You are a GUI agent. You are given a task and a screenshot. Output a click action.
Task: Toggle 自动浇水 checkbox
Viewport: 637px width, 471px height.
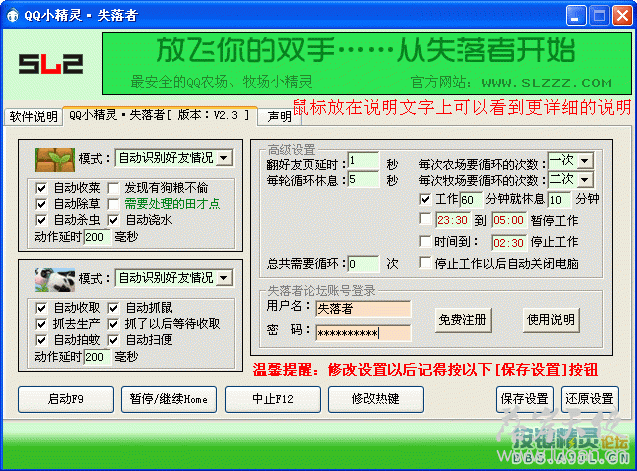(x=113, y=220)
